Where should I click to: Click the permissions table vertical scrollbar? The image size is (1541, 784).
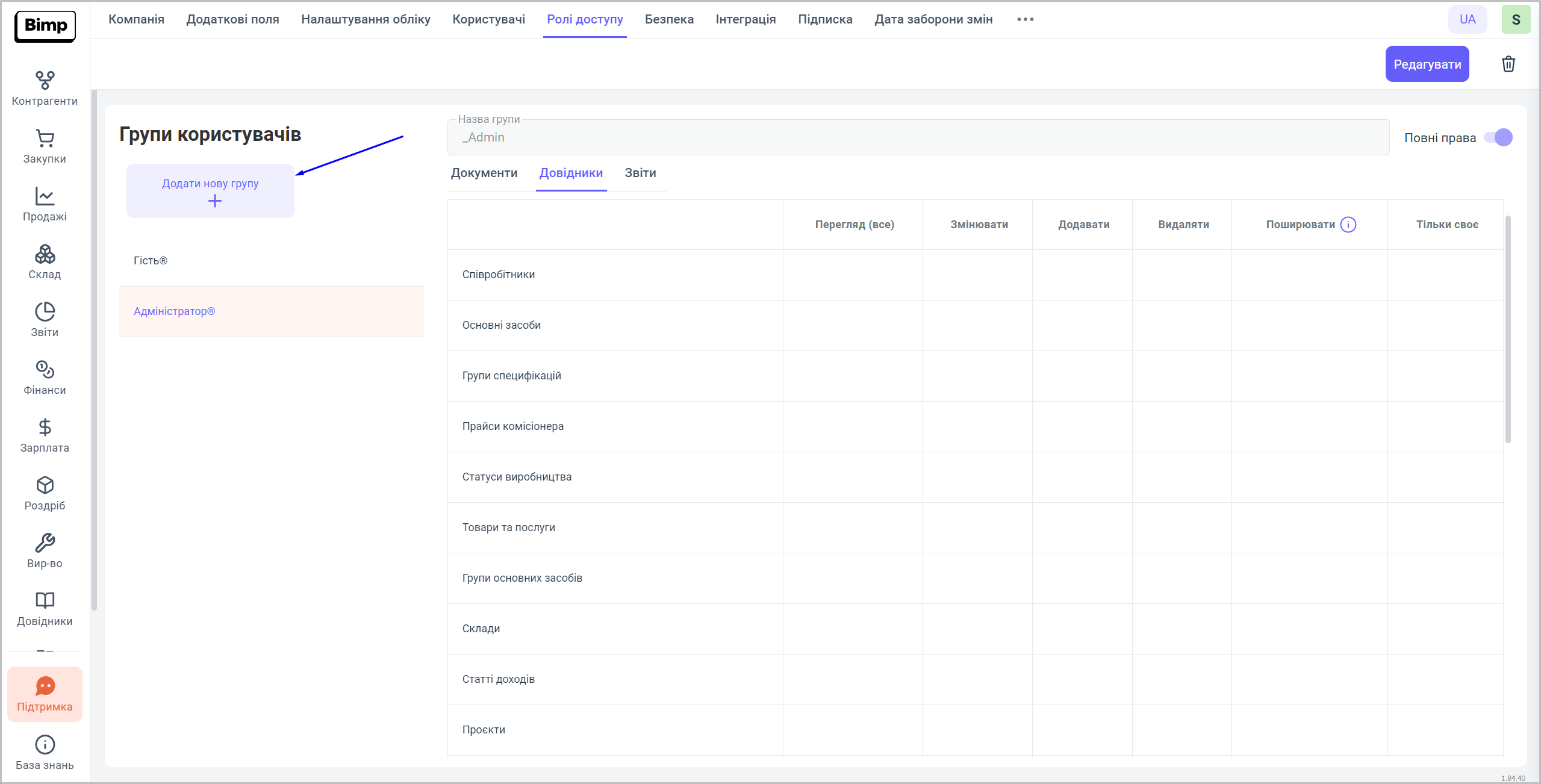tap(1508, 329)
